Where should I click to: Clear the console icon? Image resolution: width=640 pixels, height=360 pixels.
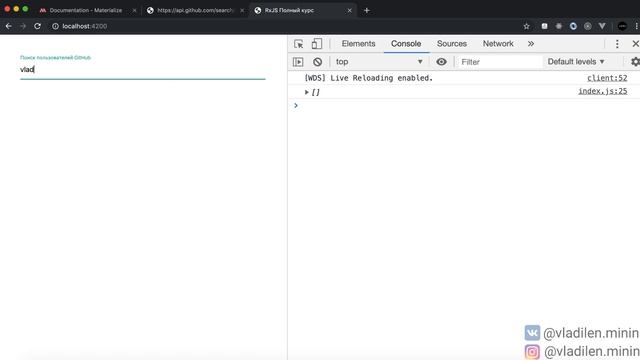318,62
